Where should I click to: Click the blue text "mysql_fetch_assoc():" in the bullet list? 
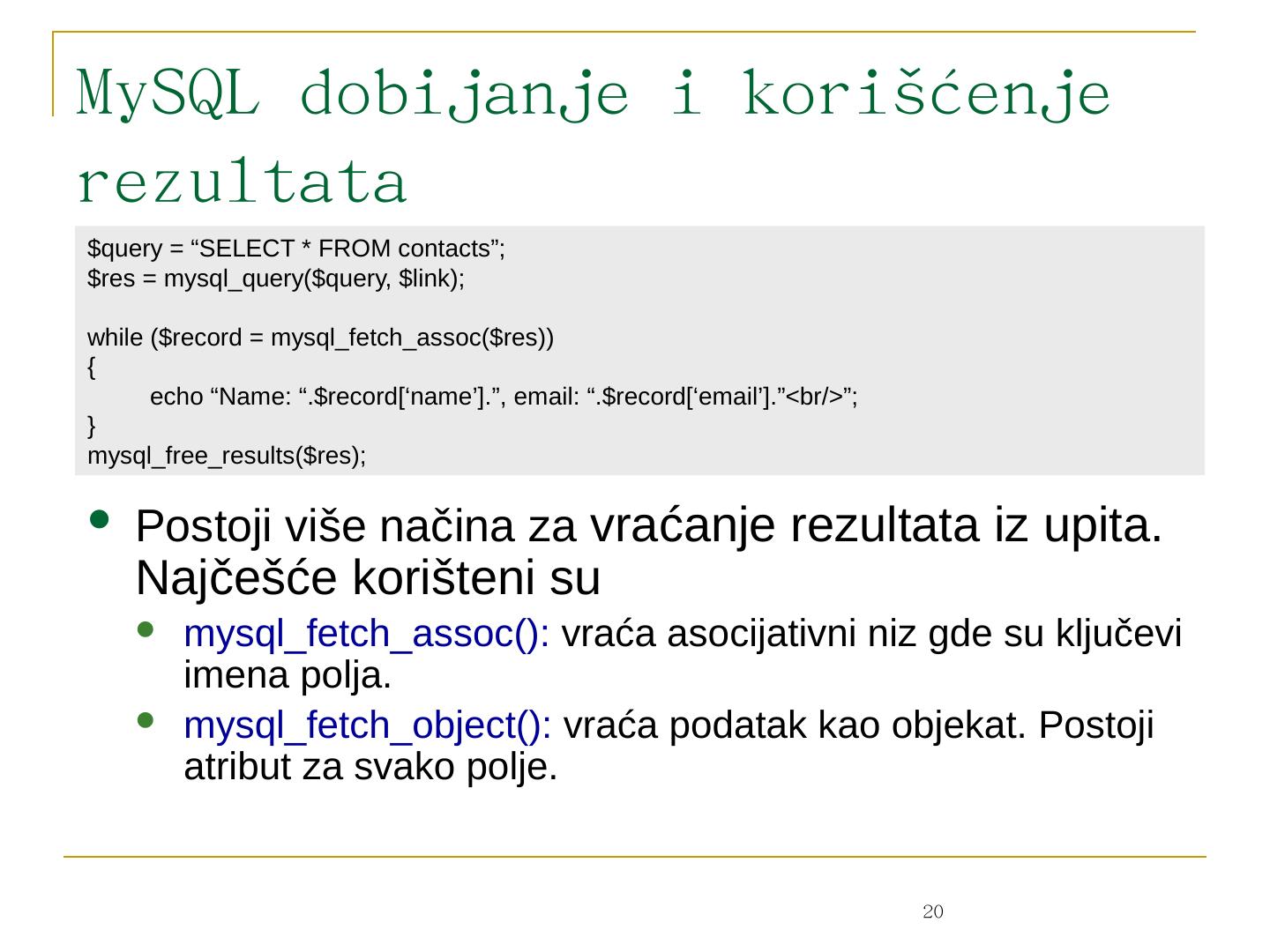pyautogui.click(x=368, y=634)
